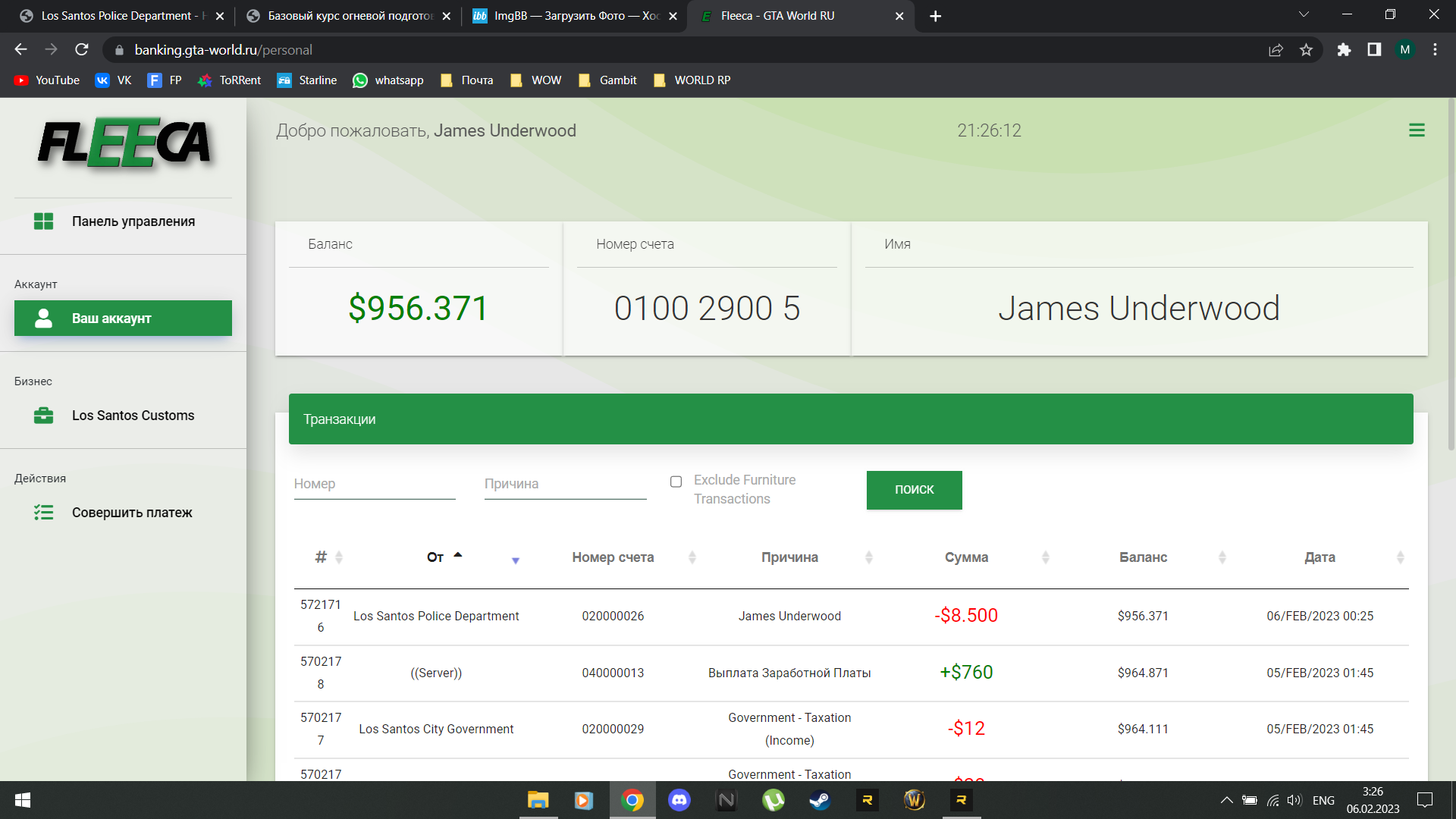
Task: Open a new browser tab
Action: pos(936,16)
